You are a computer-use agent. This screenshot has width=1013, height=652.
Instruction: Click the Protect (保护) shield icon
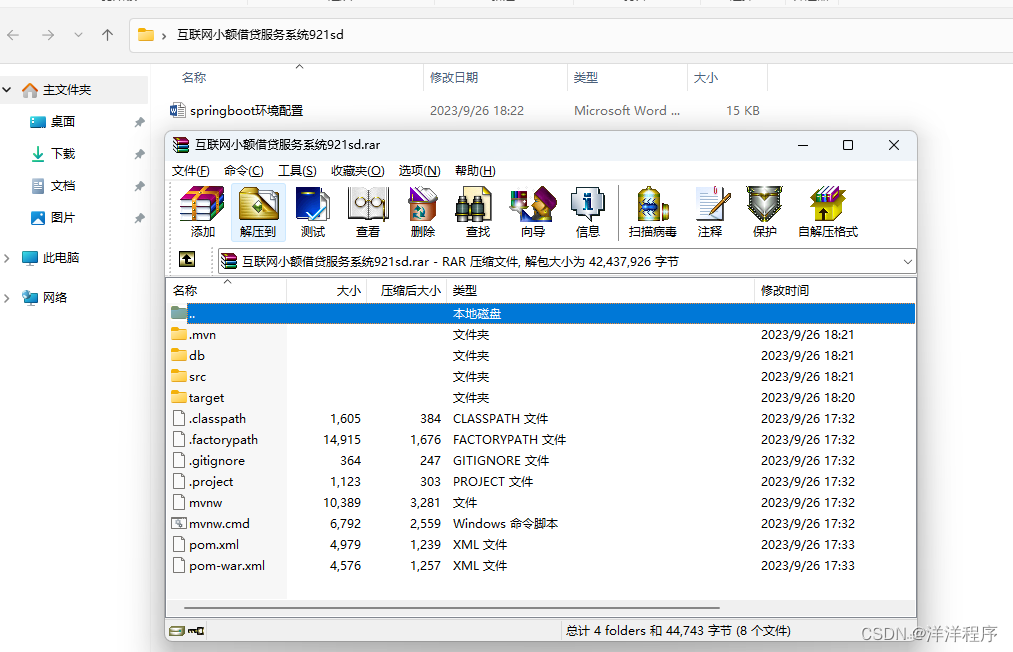point(764,212)
